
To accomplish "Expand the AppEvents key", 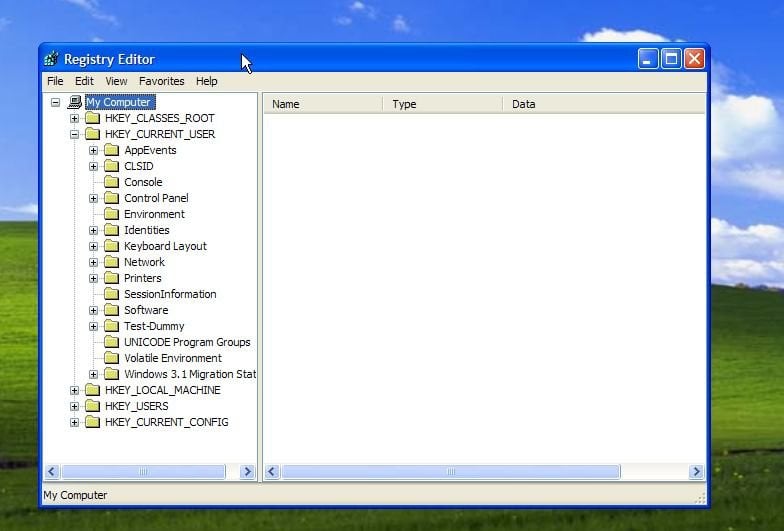I will tap(94, 150).
